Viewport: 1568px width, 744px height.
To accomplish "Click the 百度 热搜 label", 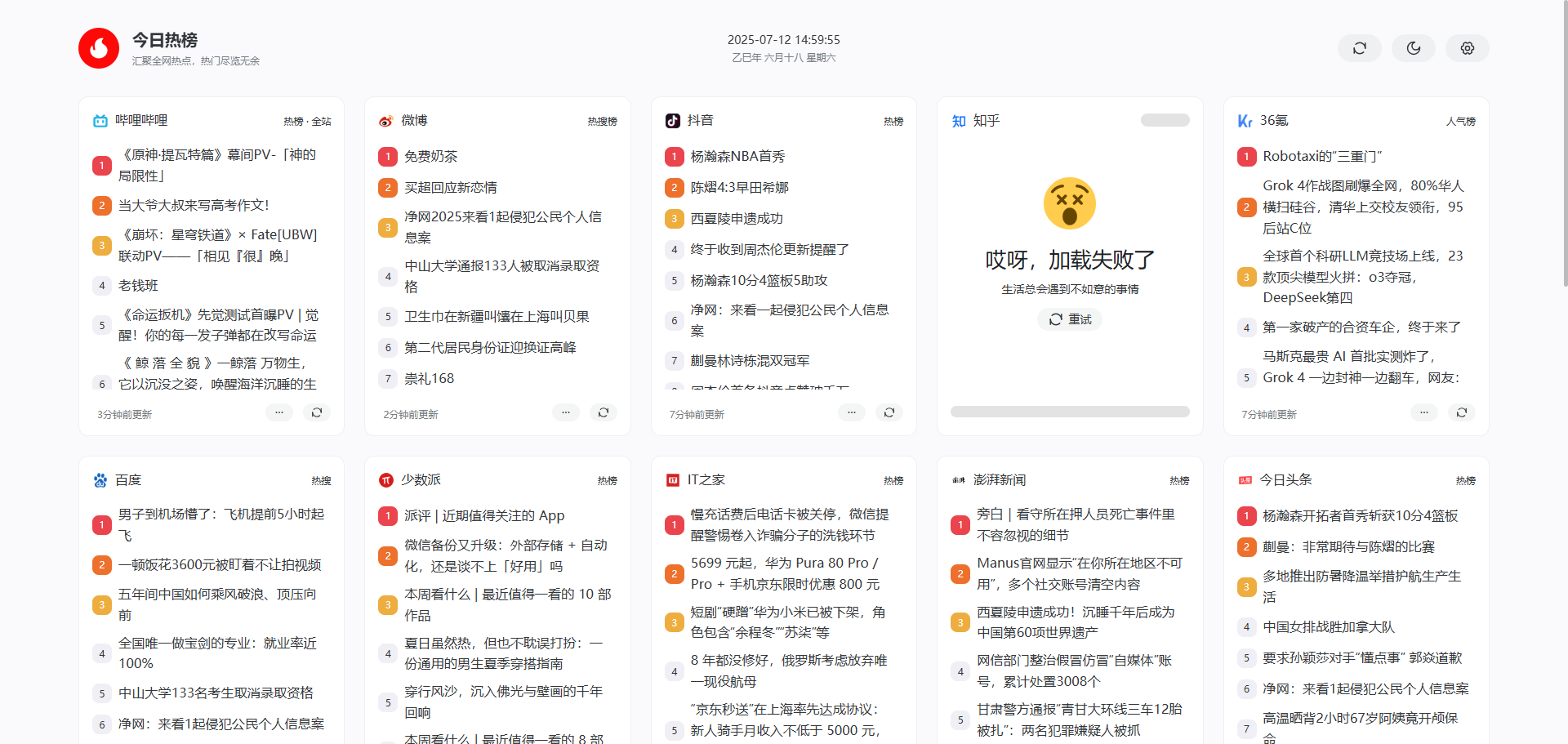I will [321, 480].
